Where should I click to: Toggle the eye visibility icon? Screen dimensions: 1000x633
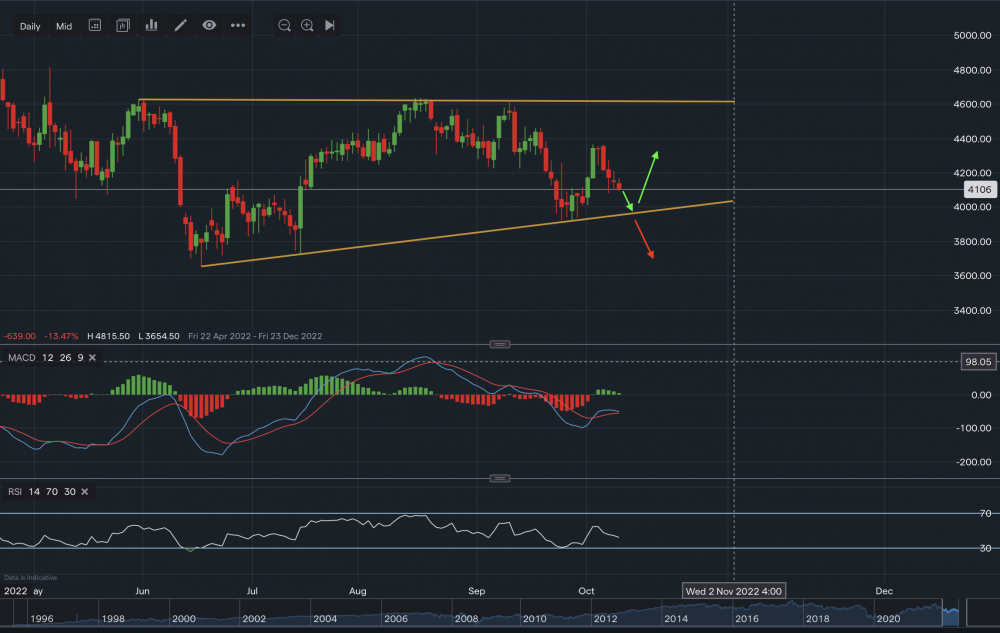click(x=209, y=25)
